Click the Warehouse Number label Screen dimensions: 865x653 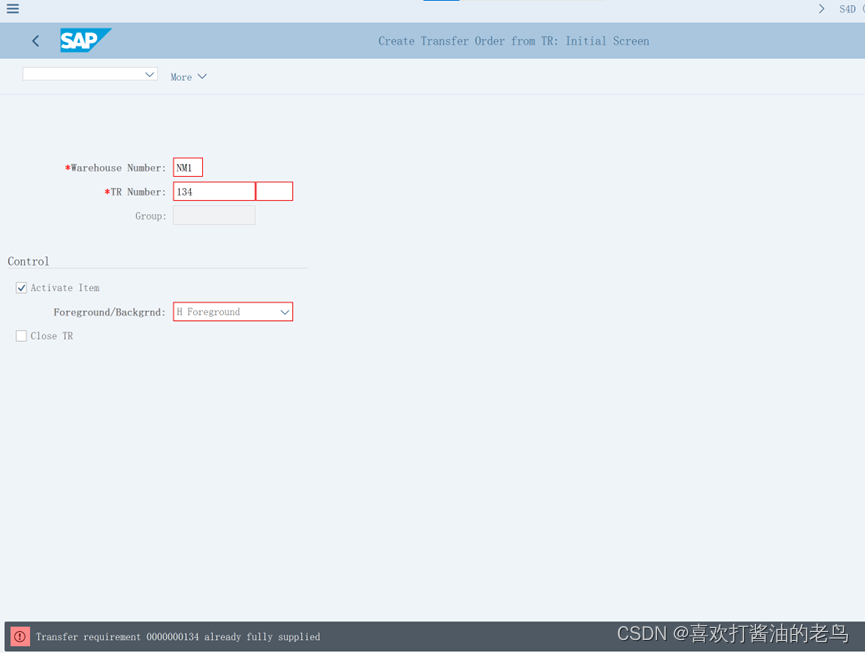point(115,168)
